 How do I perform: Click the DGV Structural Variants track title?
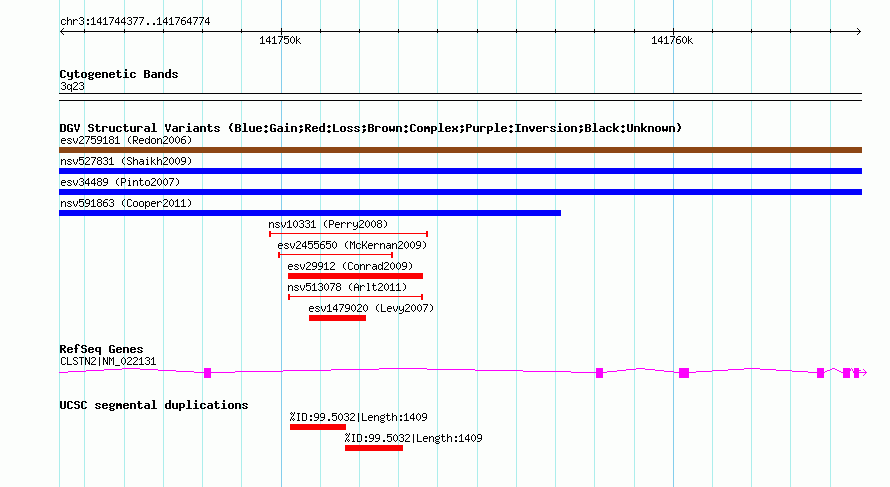coord(370,128)
